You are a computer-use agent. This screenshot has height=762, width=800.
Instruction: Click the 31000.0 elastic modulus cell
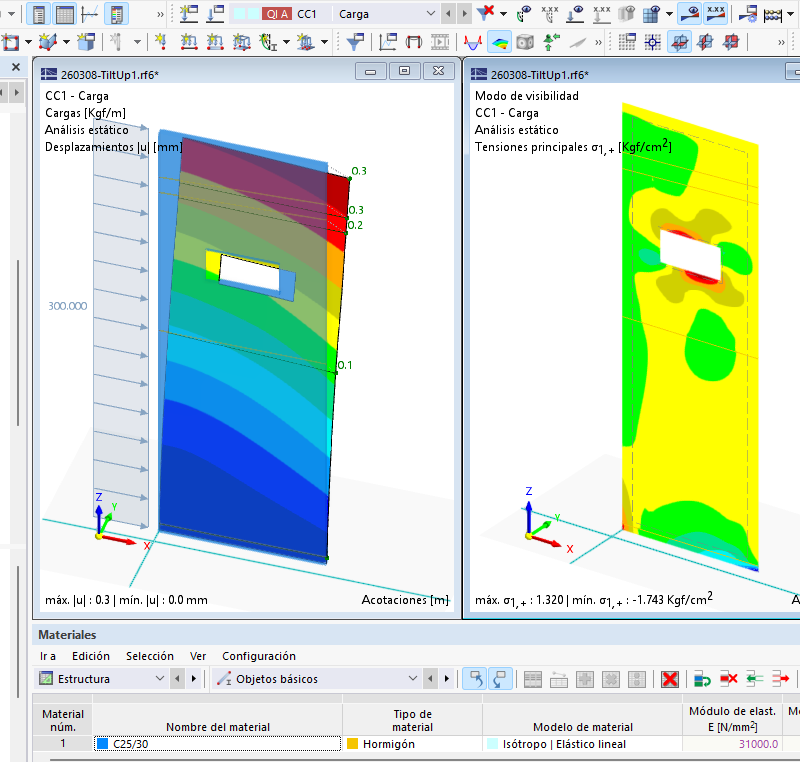732,744
